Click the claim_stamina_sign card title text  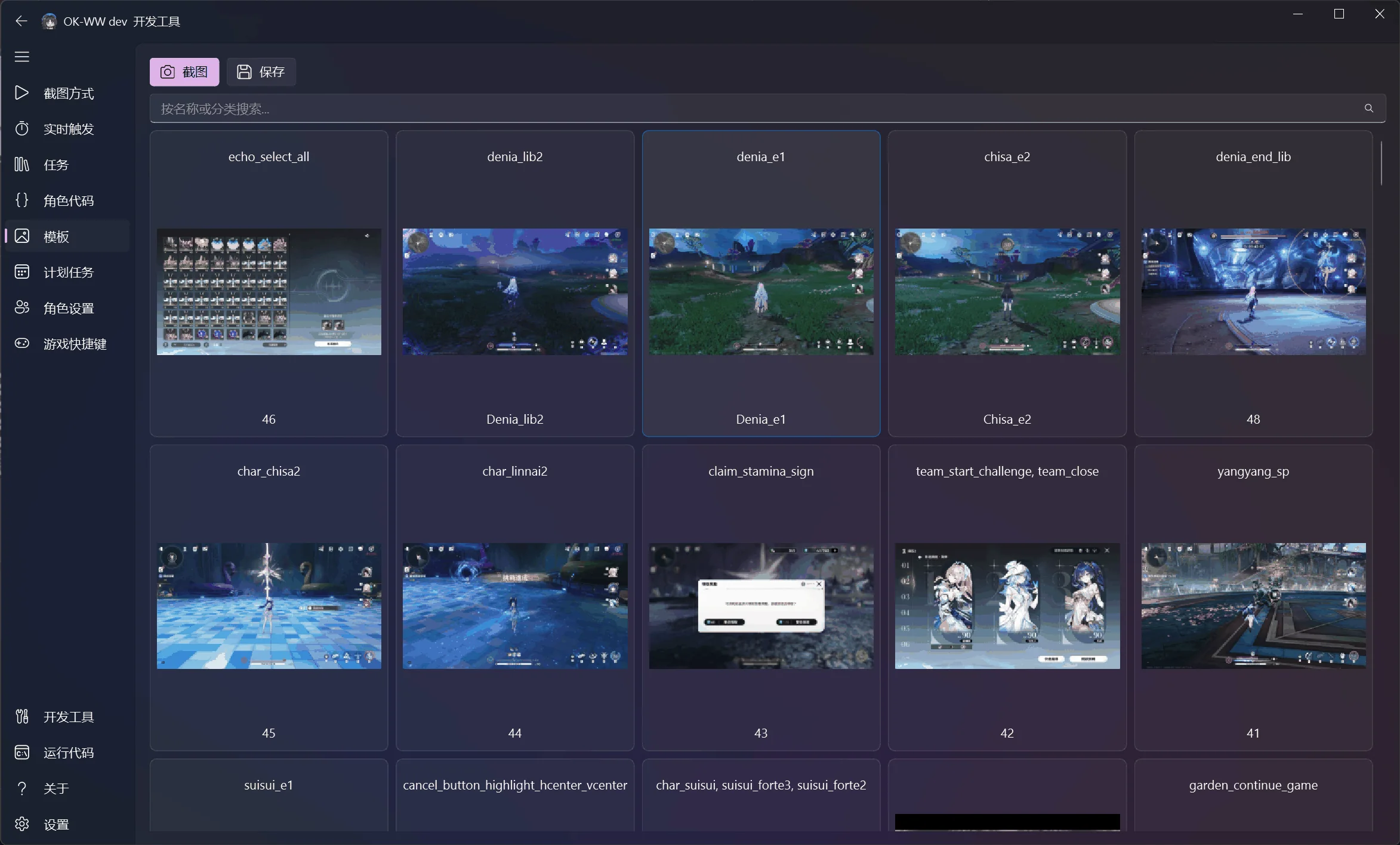point(761,471)
